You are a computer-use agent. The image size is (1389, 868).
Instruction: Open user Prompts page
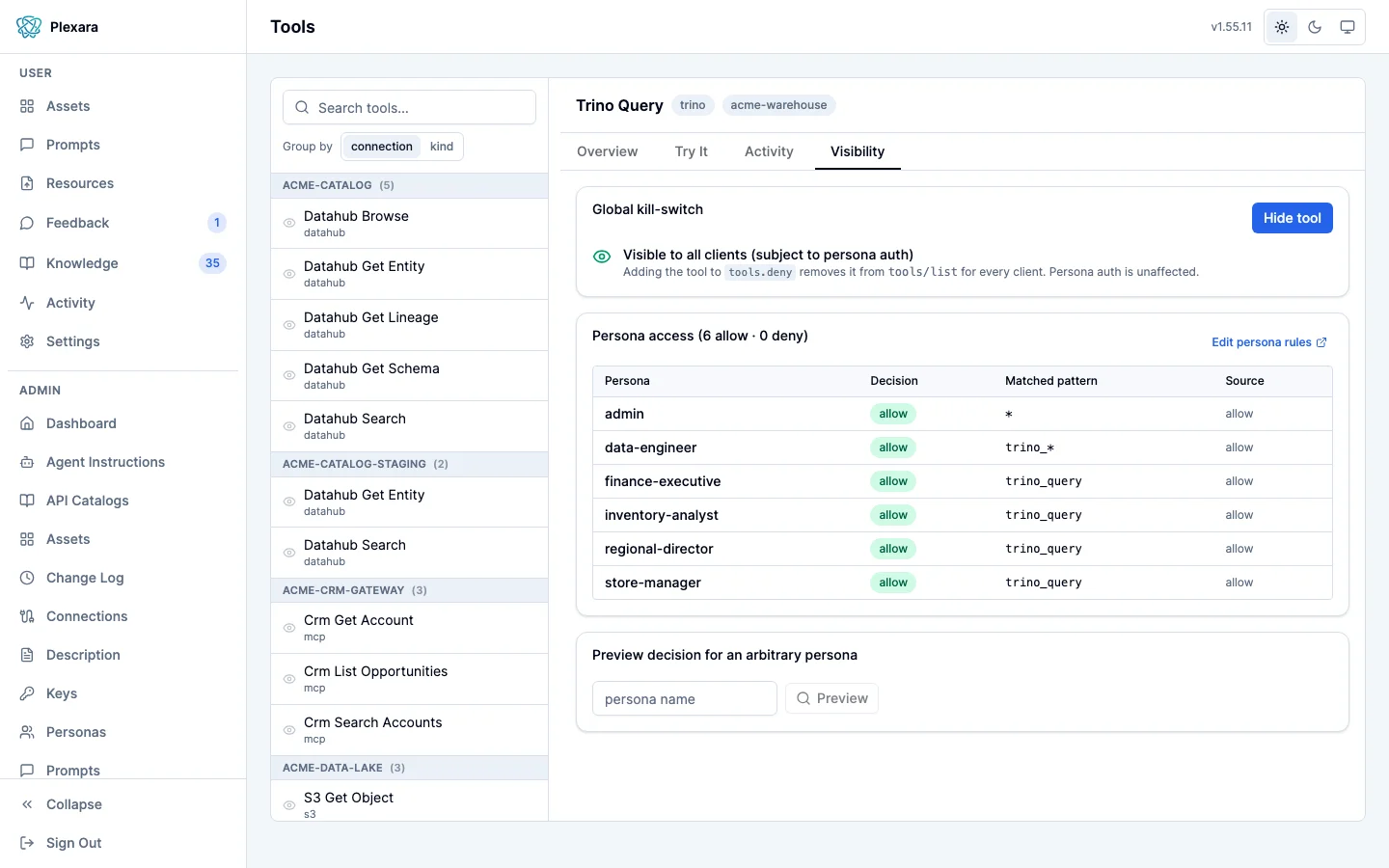(123, 145)
